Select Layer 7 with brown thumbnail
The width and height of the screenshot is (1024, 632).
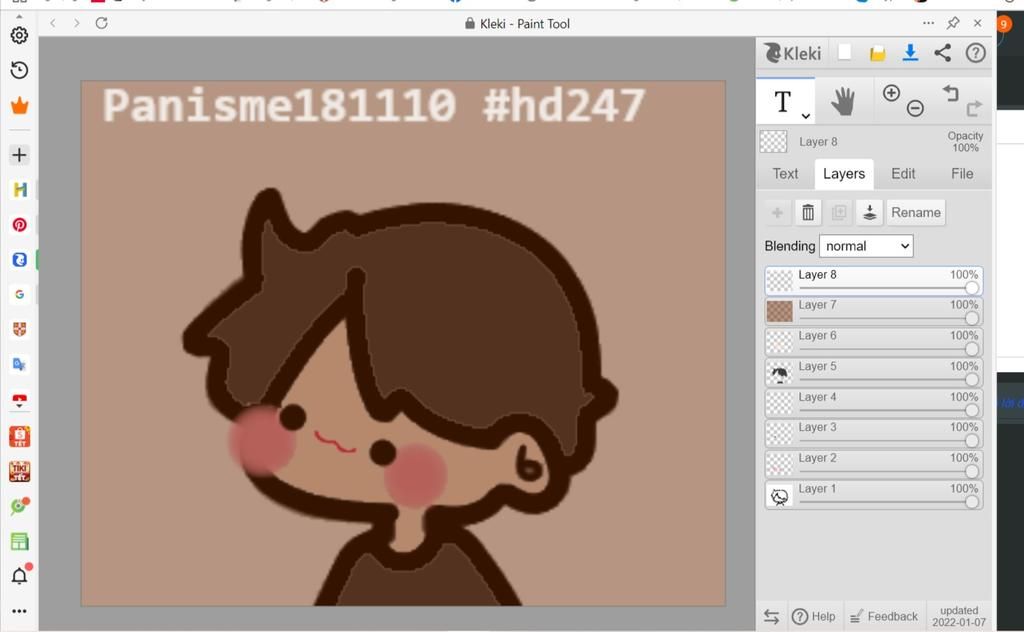pyautogui.click(x=874, y=311)
